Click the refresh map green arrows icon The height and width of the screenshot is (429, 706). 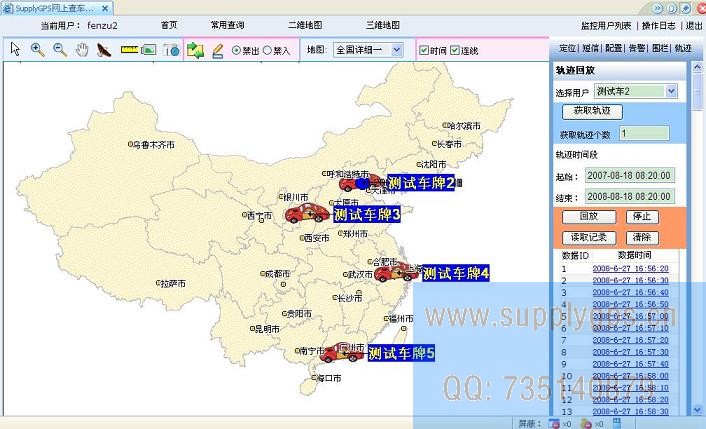tap(195, 49)
